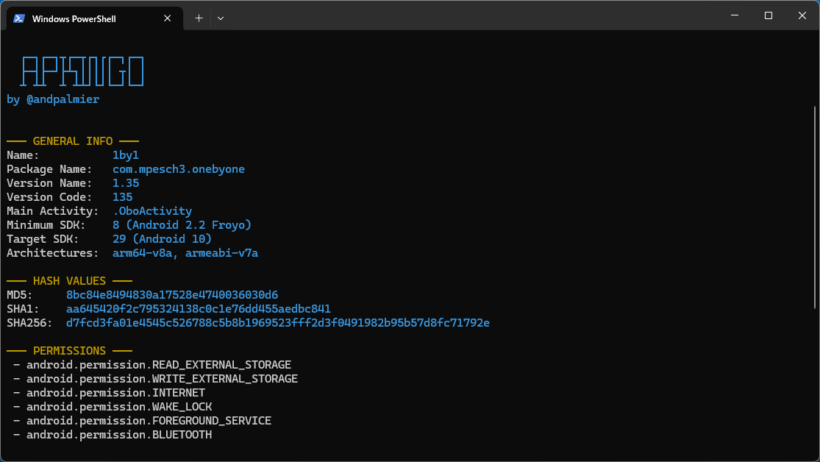The height and width of the screenshot is (462, 820).
Task: Click the app name value '1by1'
Action: [126, 155]
